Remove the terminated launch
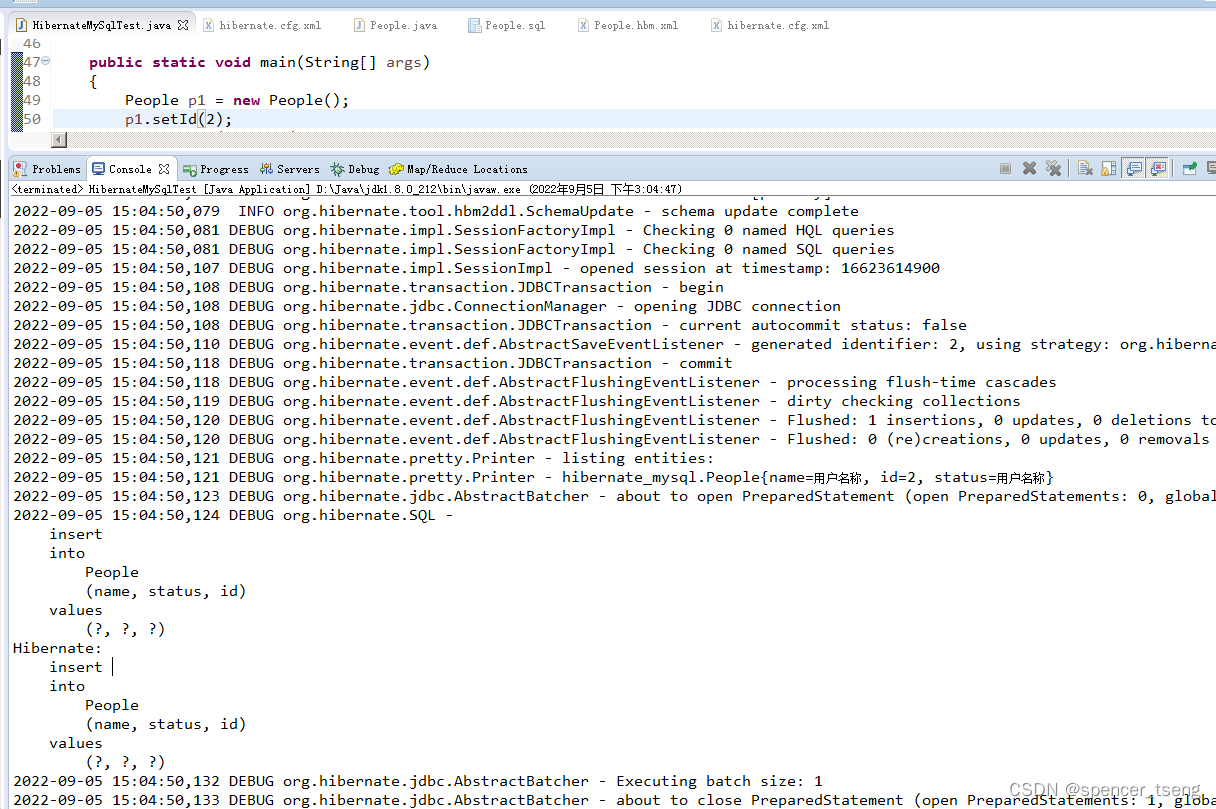The height and width of the screenshot is (809, 1216). click(x=1030, y=169)
